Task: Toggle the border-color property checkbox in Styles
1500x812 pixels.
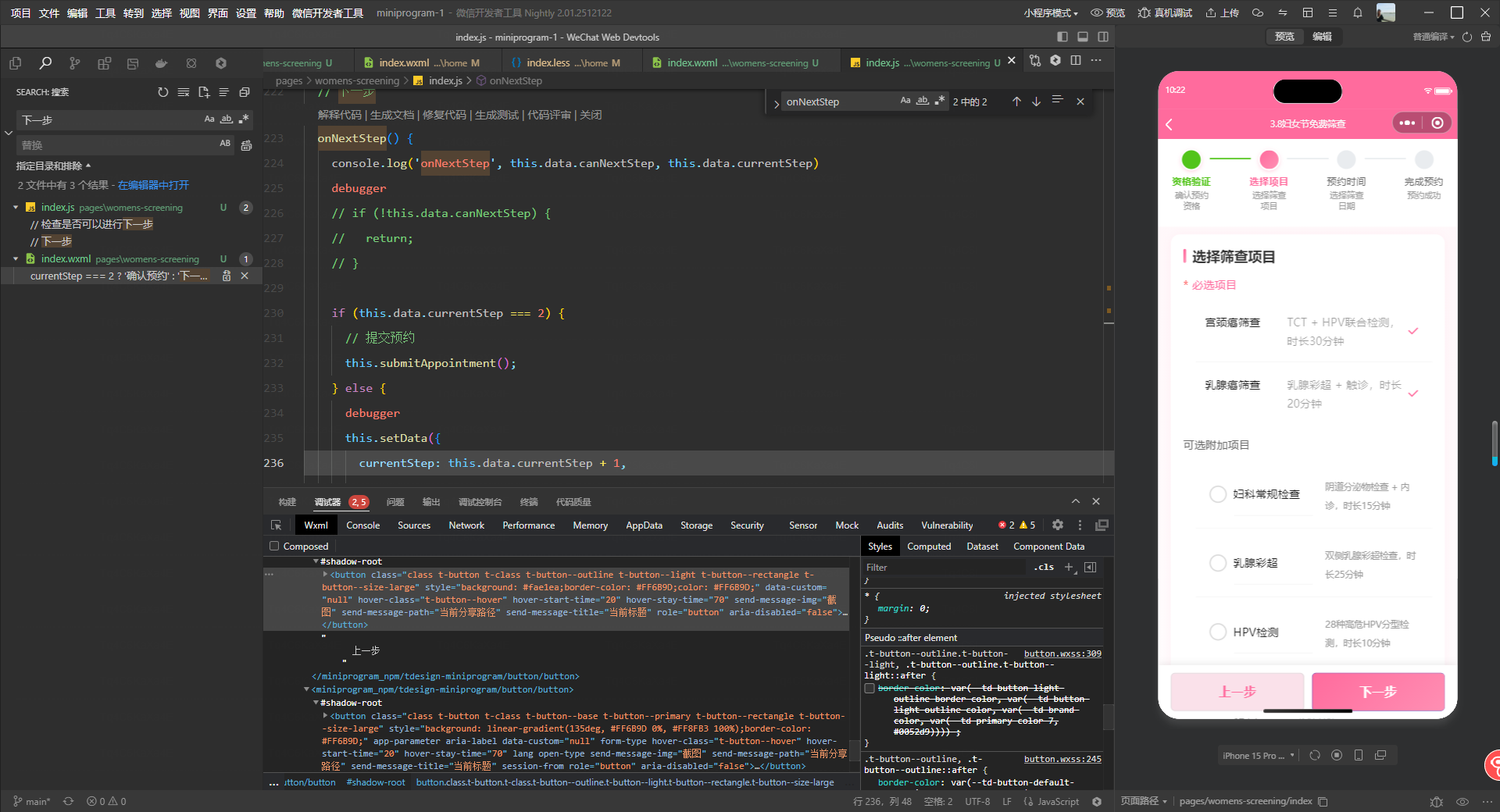Action: [870, 689]
